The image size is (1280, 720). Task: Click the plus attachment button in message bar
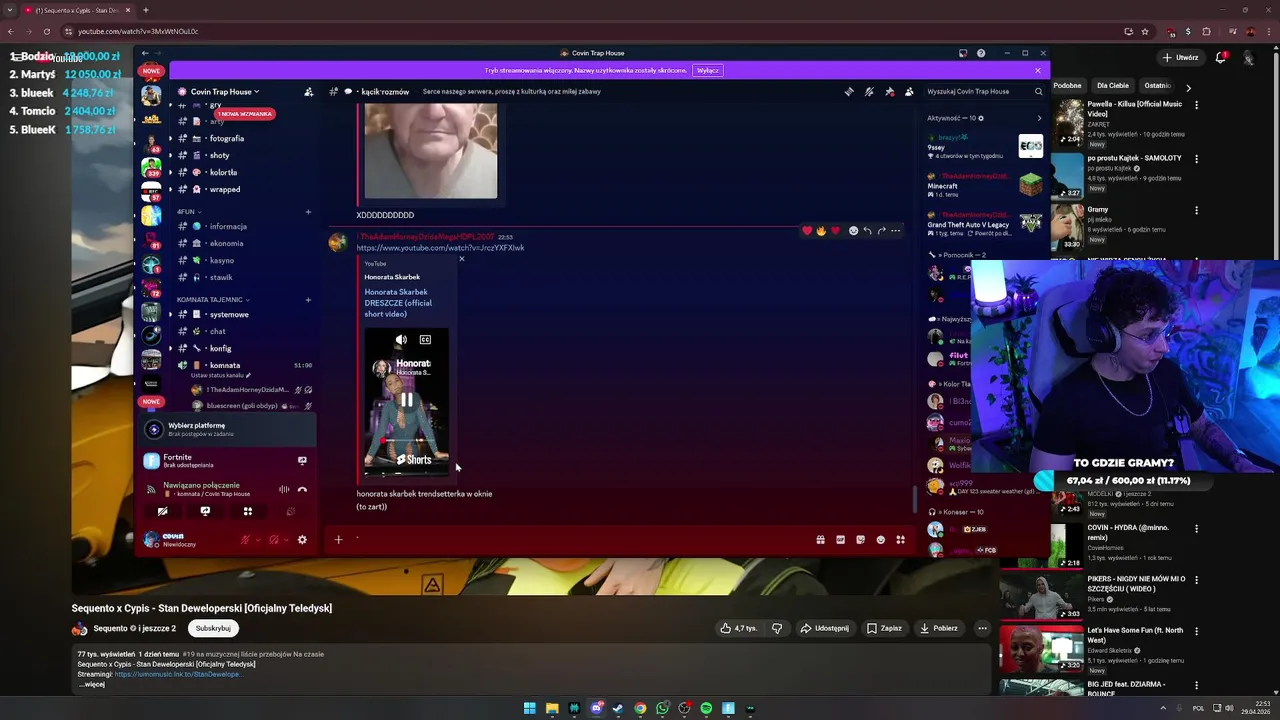pos(338,540)
